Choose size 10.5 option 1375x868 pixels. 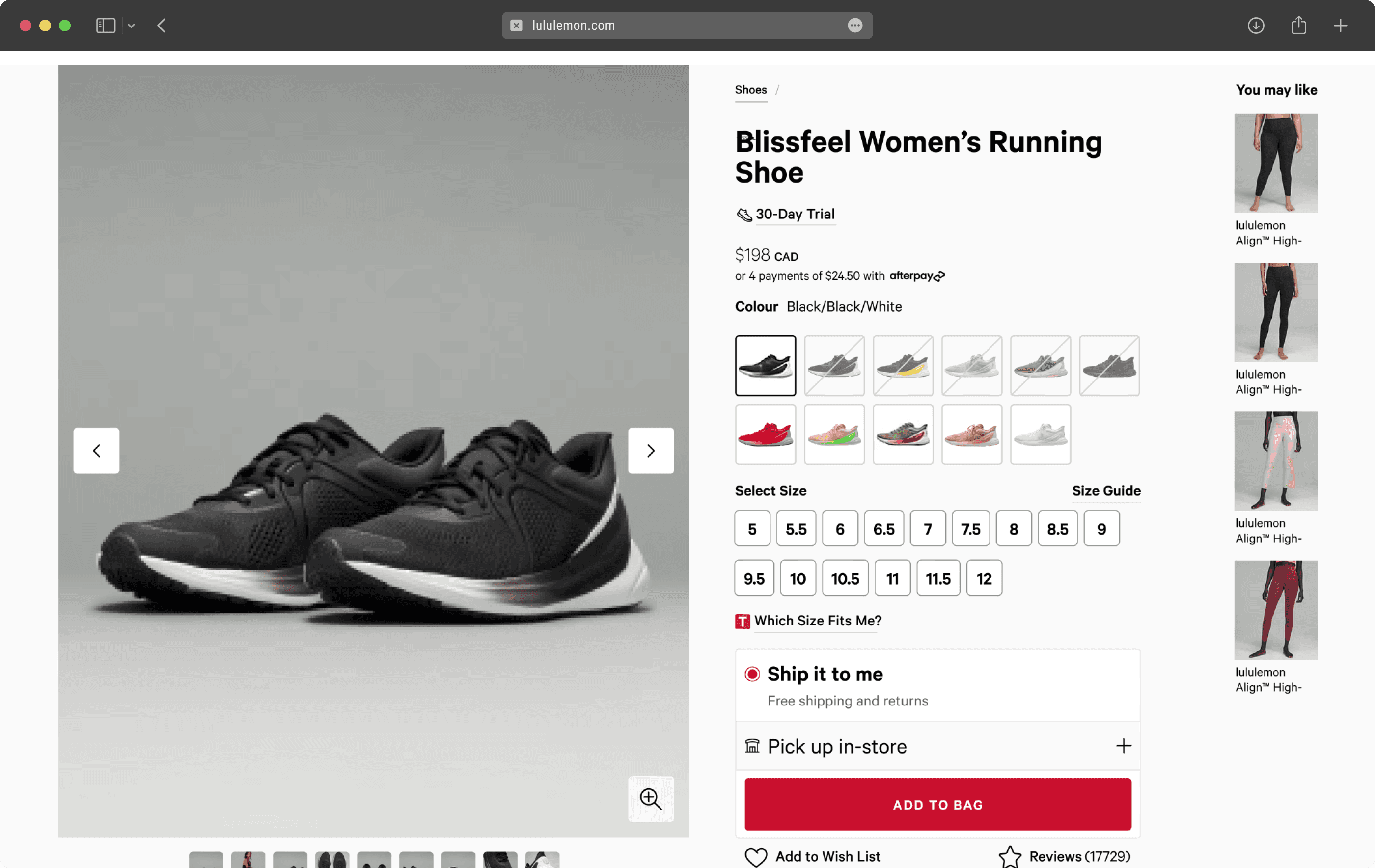pyautogui.click(x=845, y=578)
